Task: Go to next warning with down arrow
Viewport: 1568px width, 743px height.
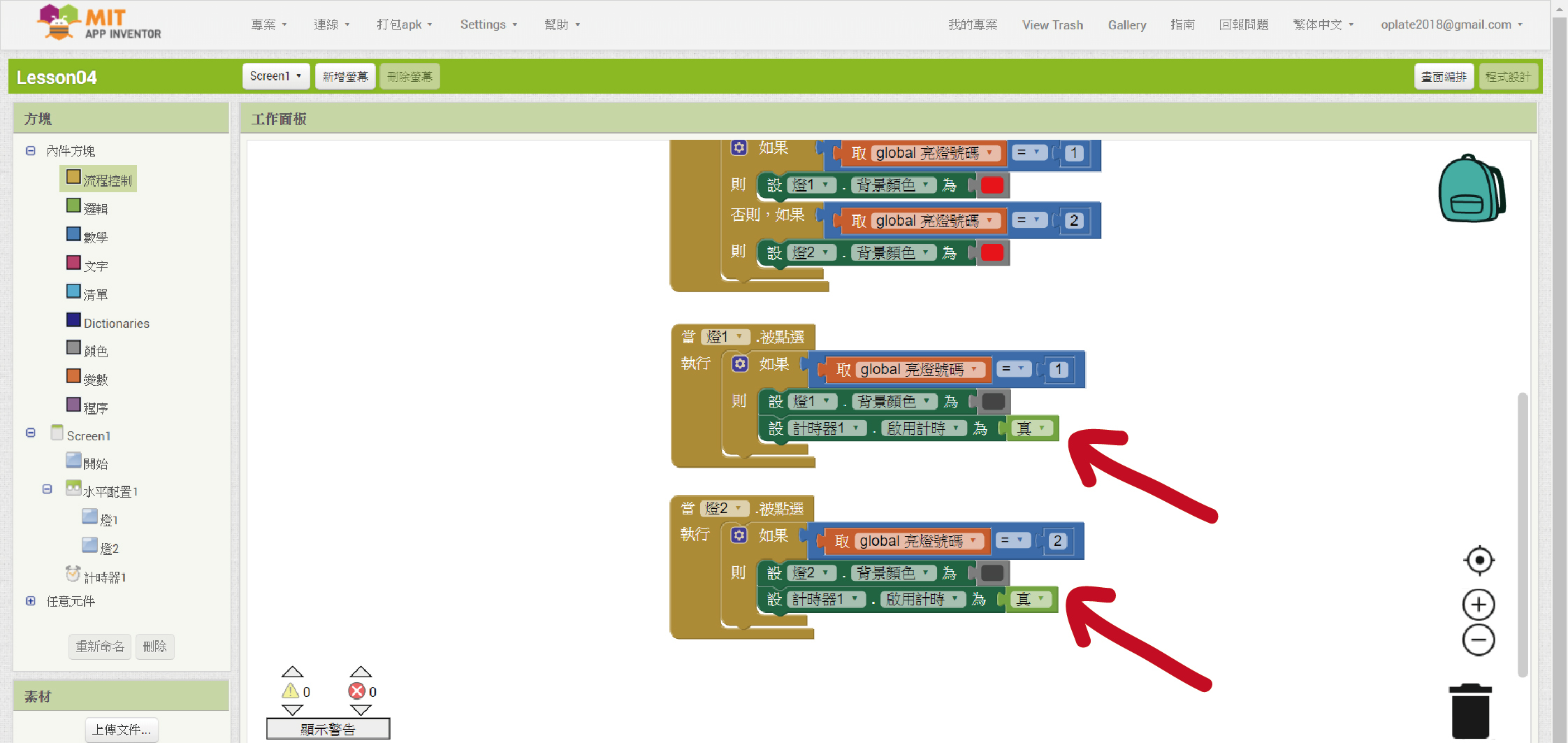Action: [x=292, y=710]
